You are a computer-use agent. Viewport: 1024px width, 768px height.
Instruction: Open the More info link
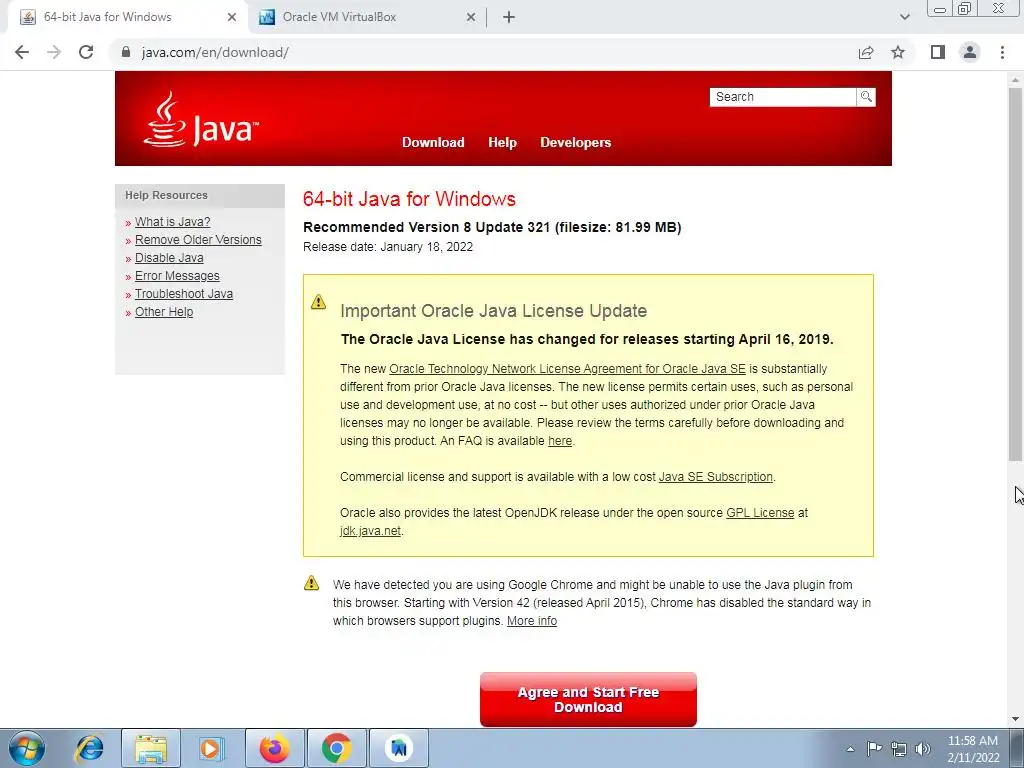point(532,621)
